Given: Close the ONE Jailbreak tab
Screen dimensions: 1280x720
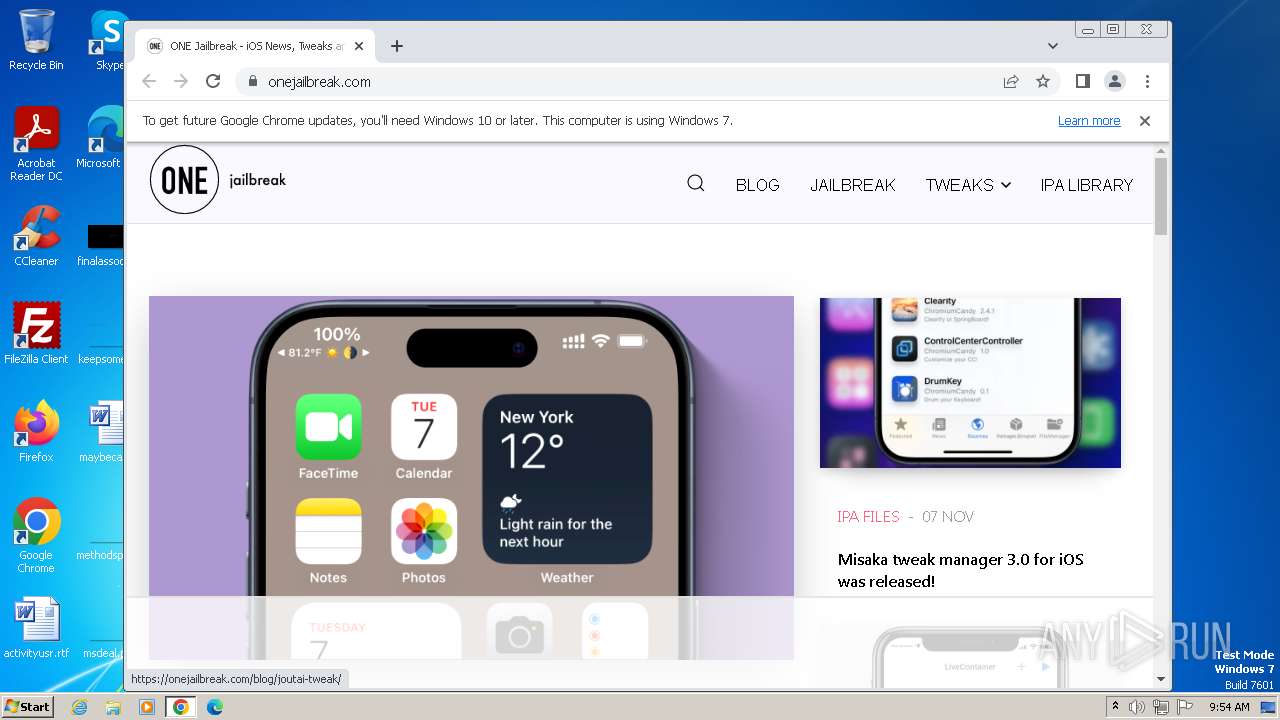Looking at the screenshot, I should point(359,46).
